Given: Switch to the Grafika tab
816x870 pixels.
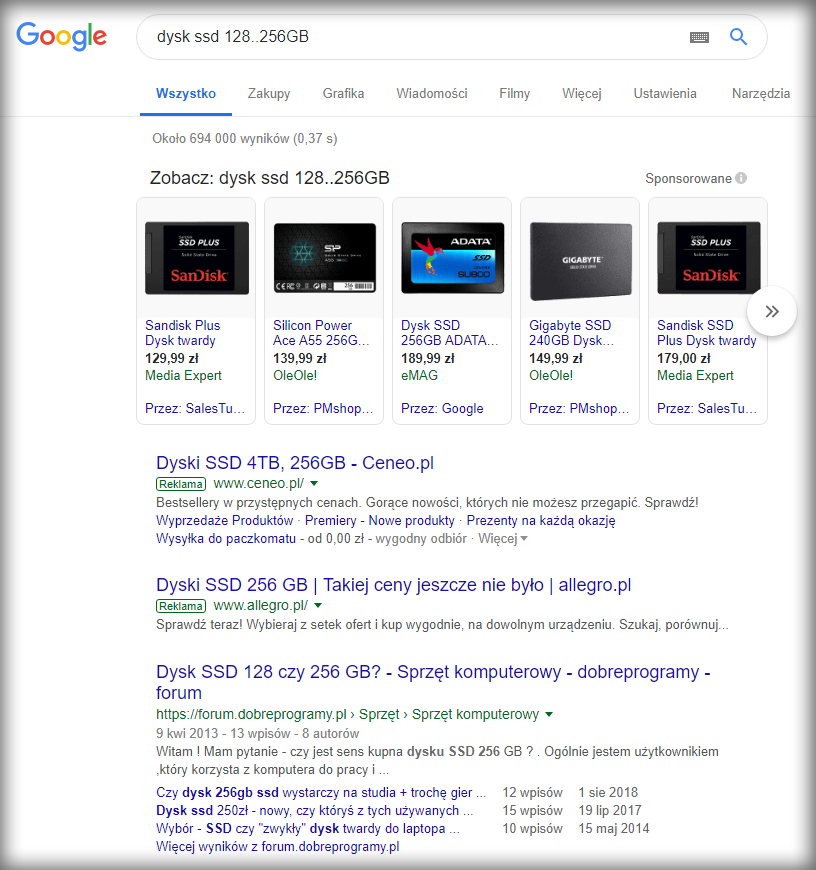Looking at the screenshot, I should 344,93.
